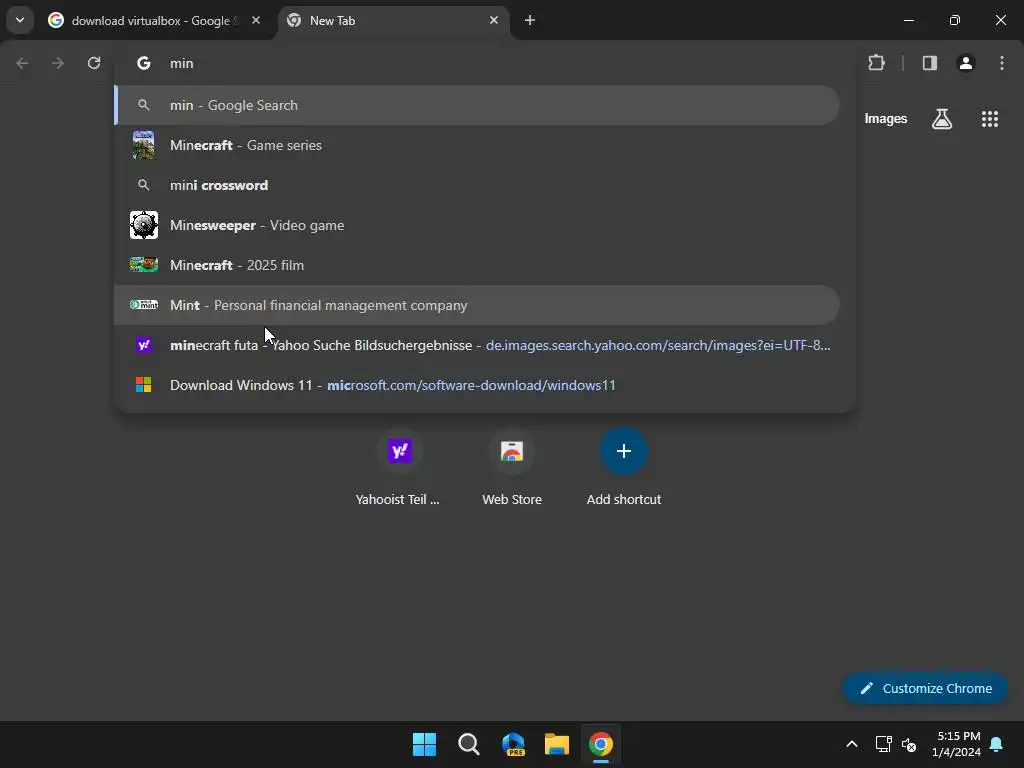Click the Chrome taskbar icon
The image size is (1024, 768).
pyautogui.click(x=601, y=744)
